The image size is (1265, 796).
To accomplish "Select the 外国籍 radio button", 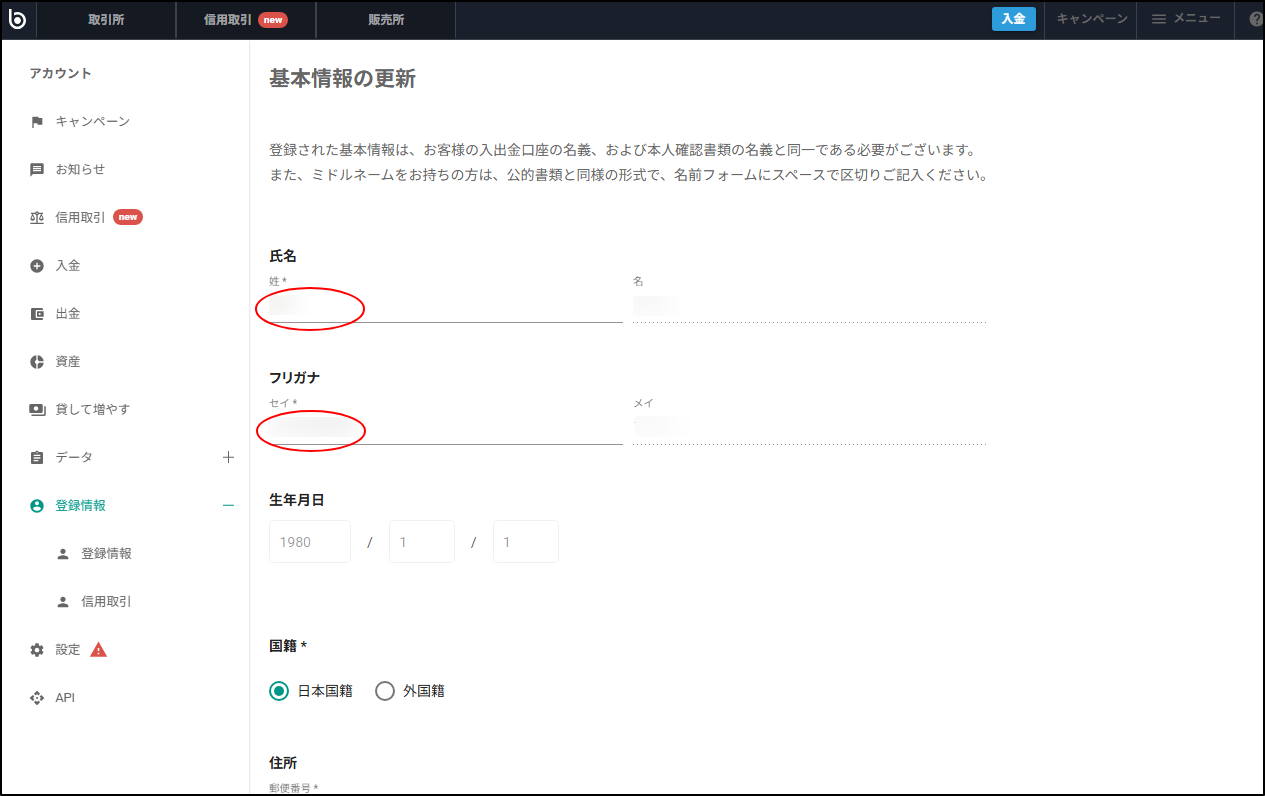I will pos(385,691).
